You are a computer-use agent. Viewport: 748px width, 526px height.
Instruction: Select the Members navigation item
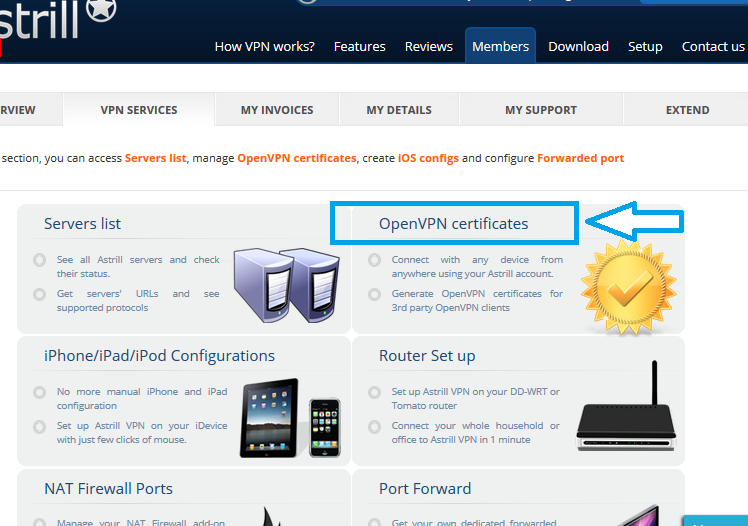click(500, 46)
